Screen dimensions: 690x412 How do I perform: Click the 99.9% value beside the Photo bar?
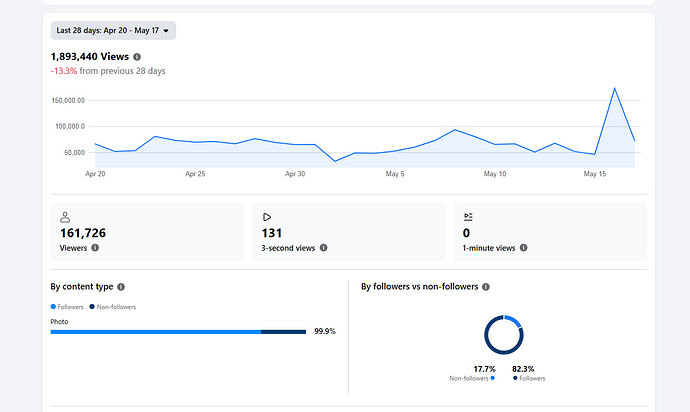325,331
